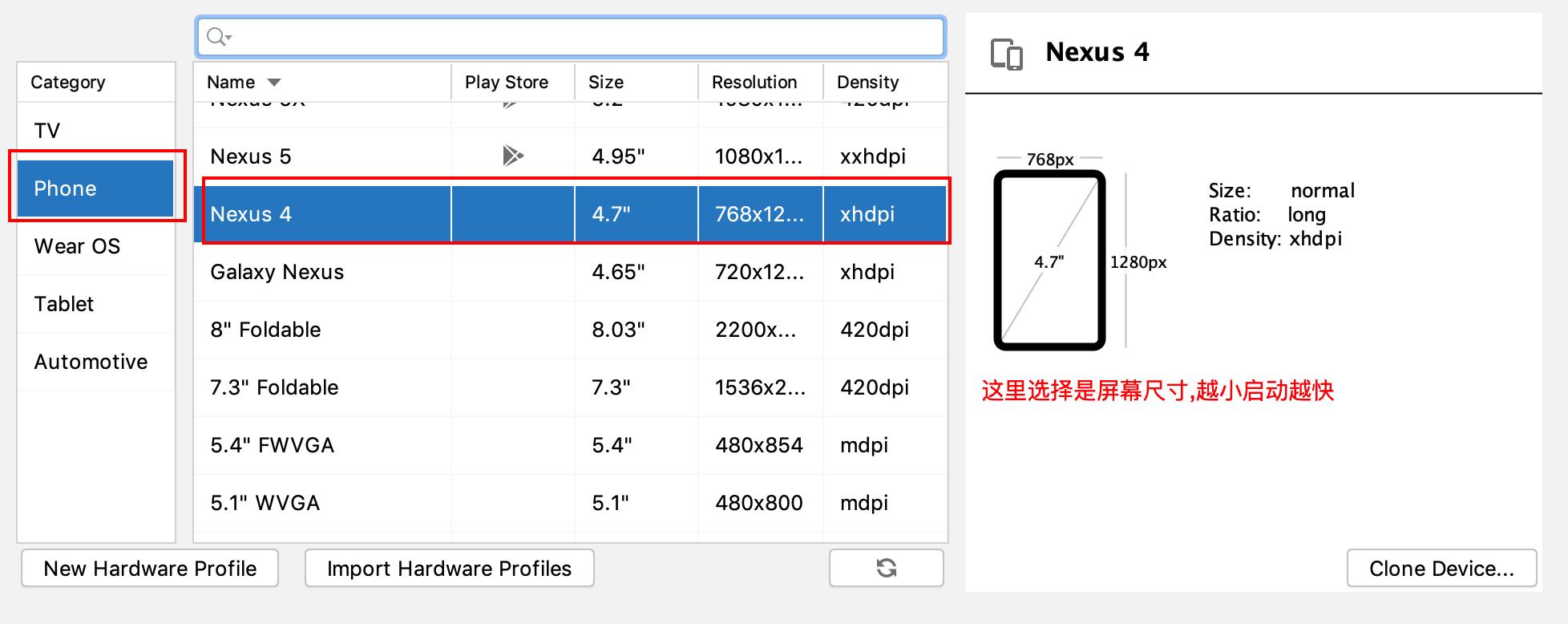Select the Wear OS category
The image size is (1568, 624).
tap(96, 246)
